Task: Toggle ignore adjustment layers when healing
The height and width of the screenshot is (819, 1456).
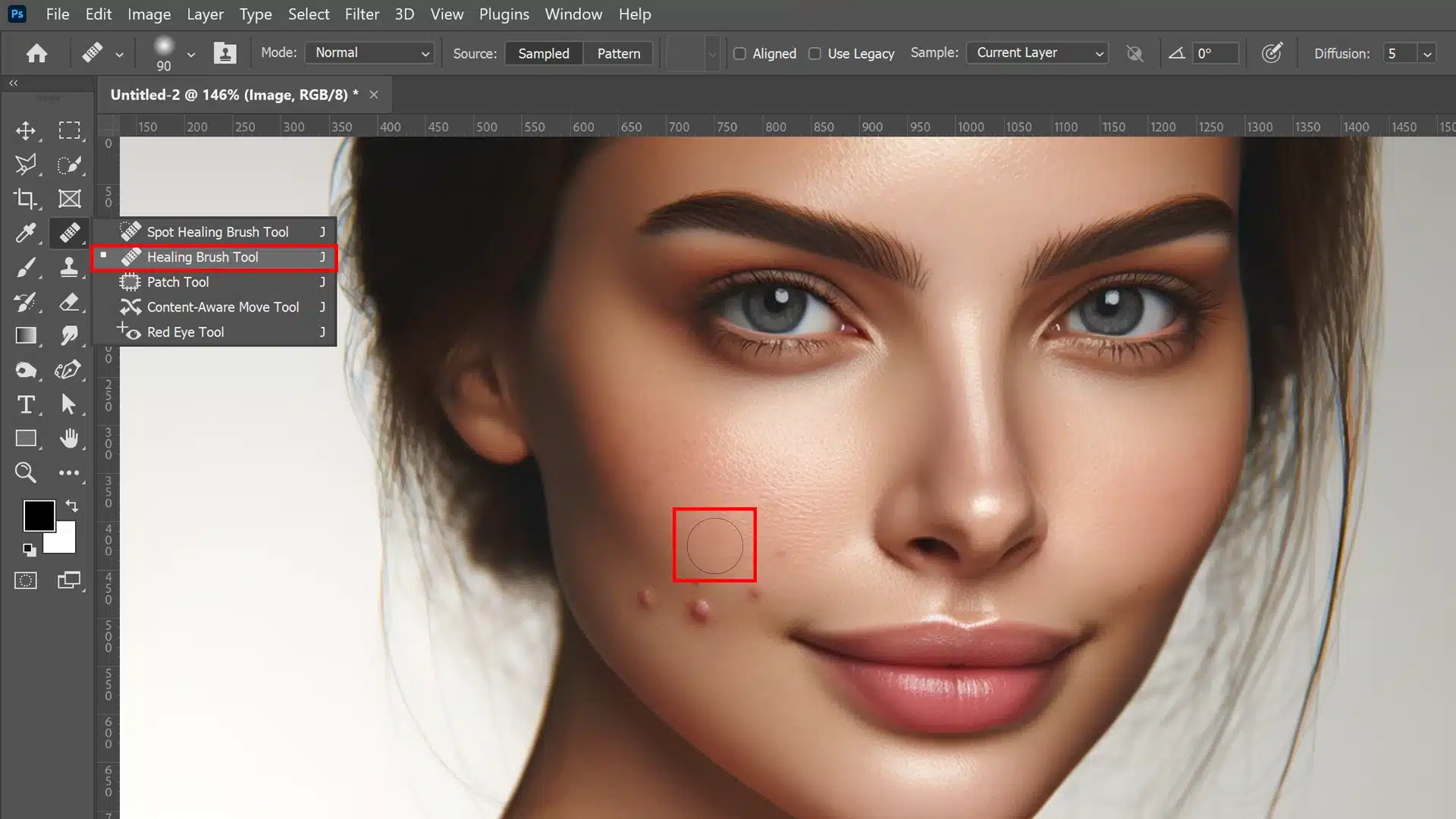Action: tap(1134, 53)
